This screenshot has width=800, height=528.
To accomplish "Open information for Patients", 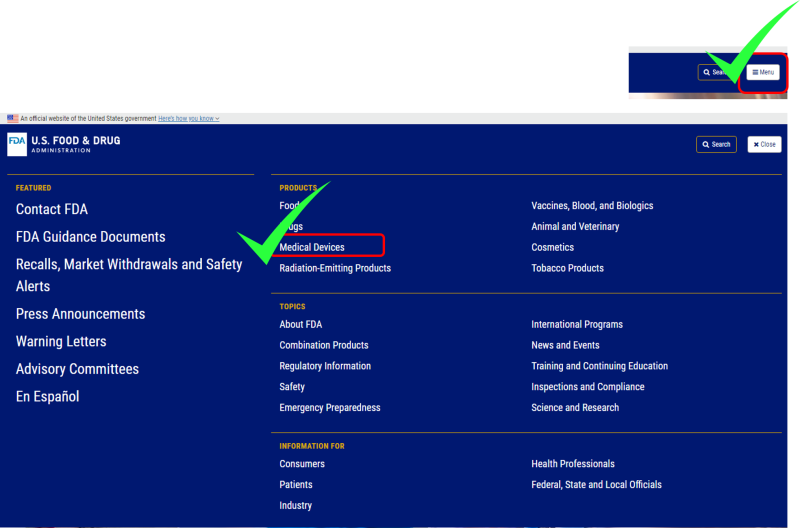I will [295, 485].
